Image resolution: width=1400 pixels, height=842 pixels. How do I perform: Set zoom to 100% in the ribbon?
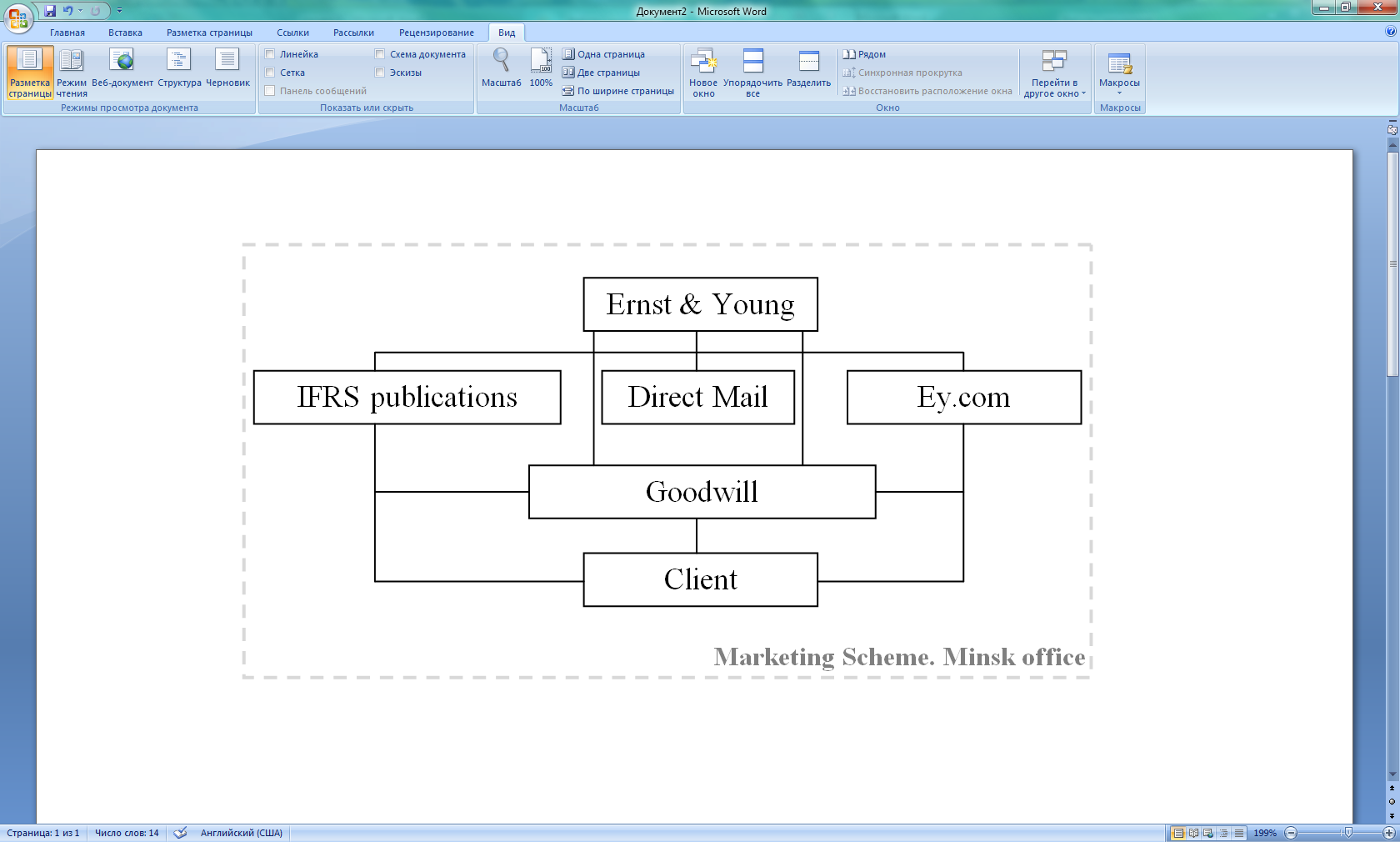[541, 68]
